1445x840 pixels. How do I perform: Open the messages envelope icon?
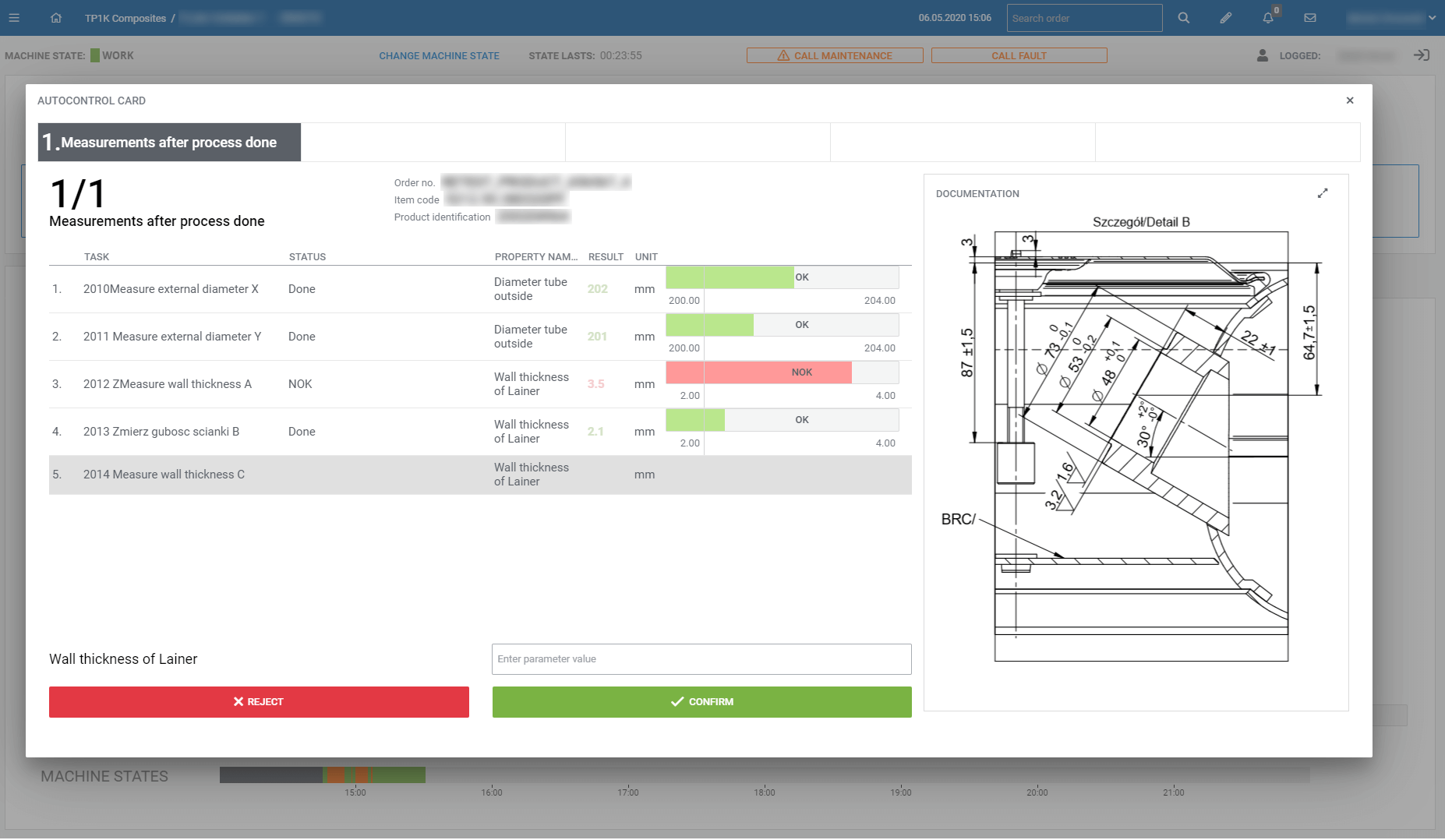pos(1310,18)
